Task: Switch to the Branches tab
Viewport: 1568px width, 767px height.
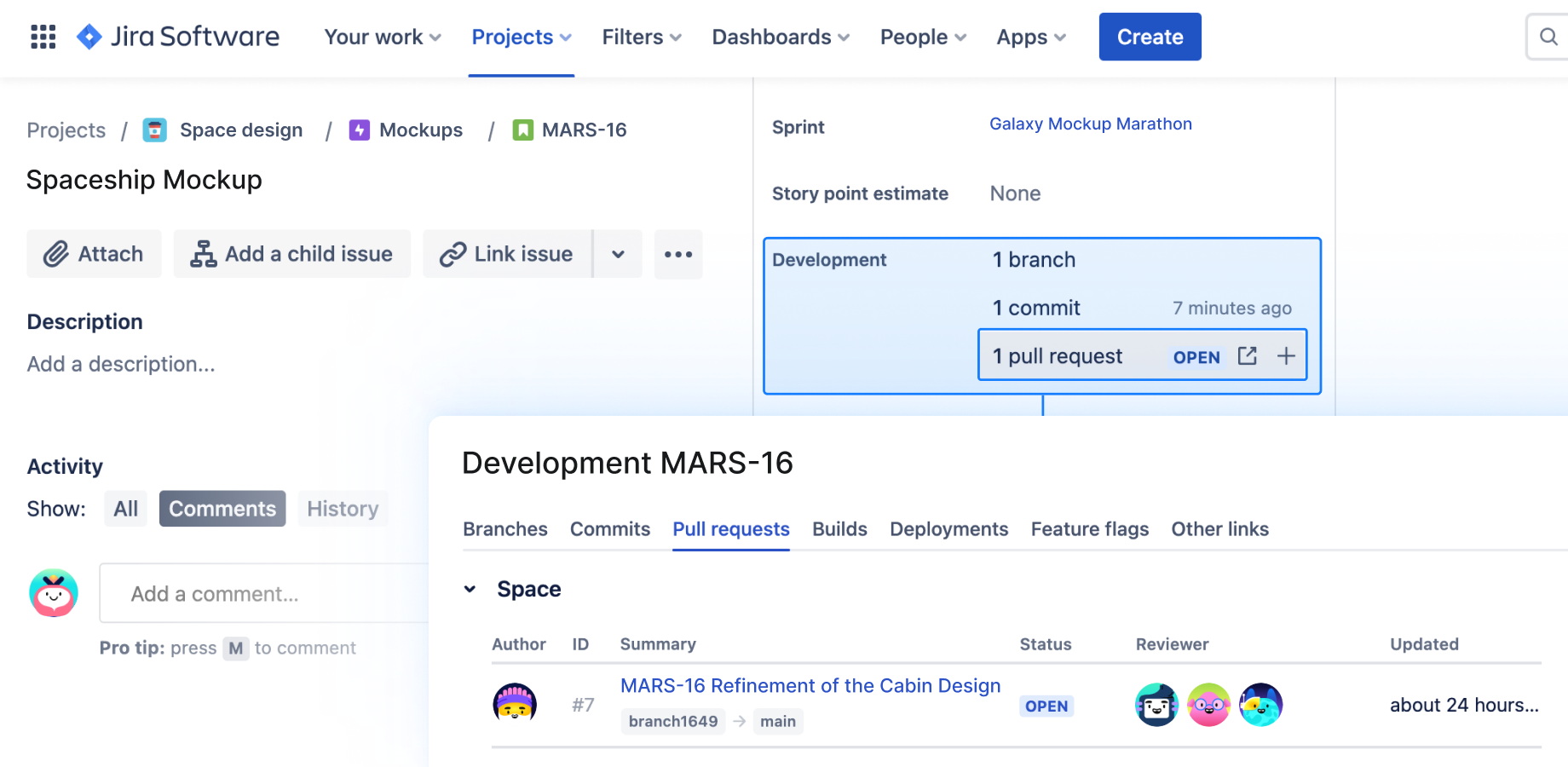Action: 505,529
